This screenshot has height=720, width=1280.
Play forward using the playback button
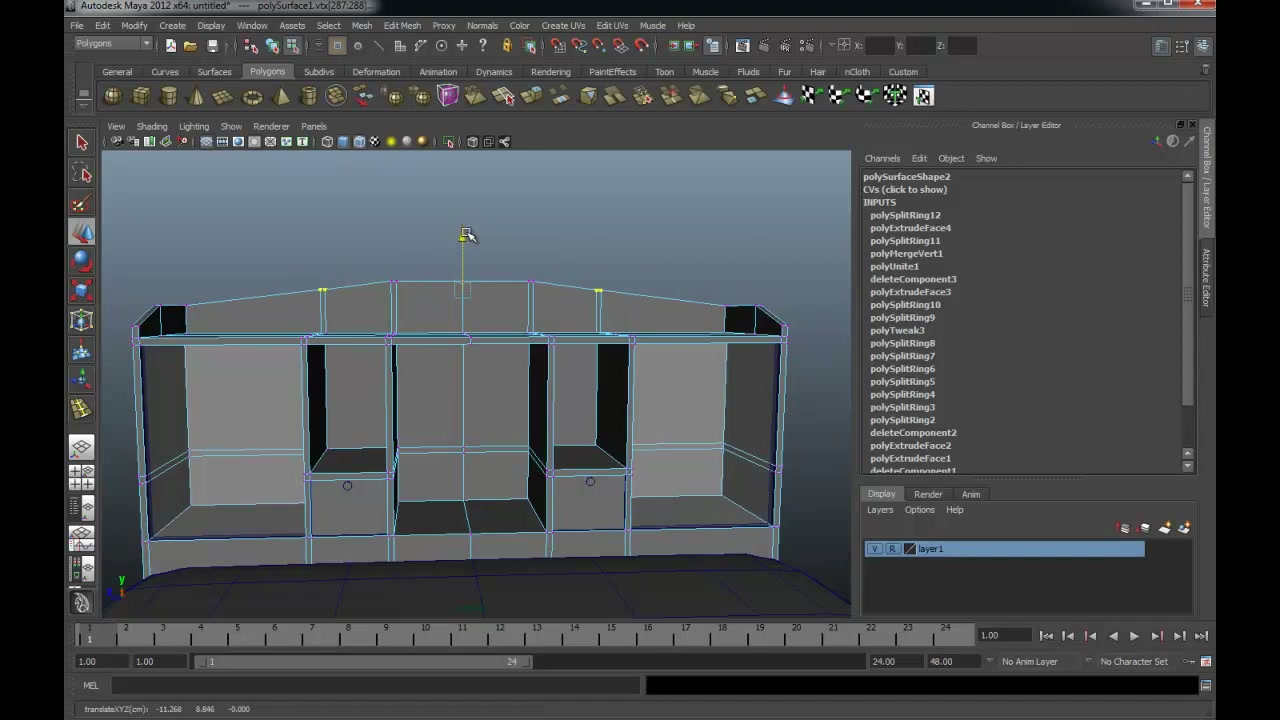[x=1134, y=636]
